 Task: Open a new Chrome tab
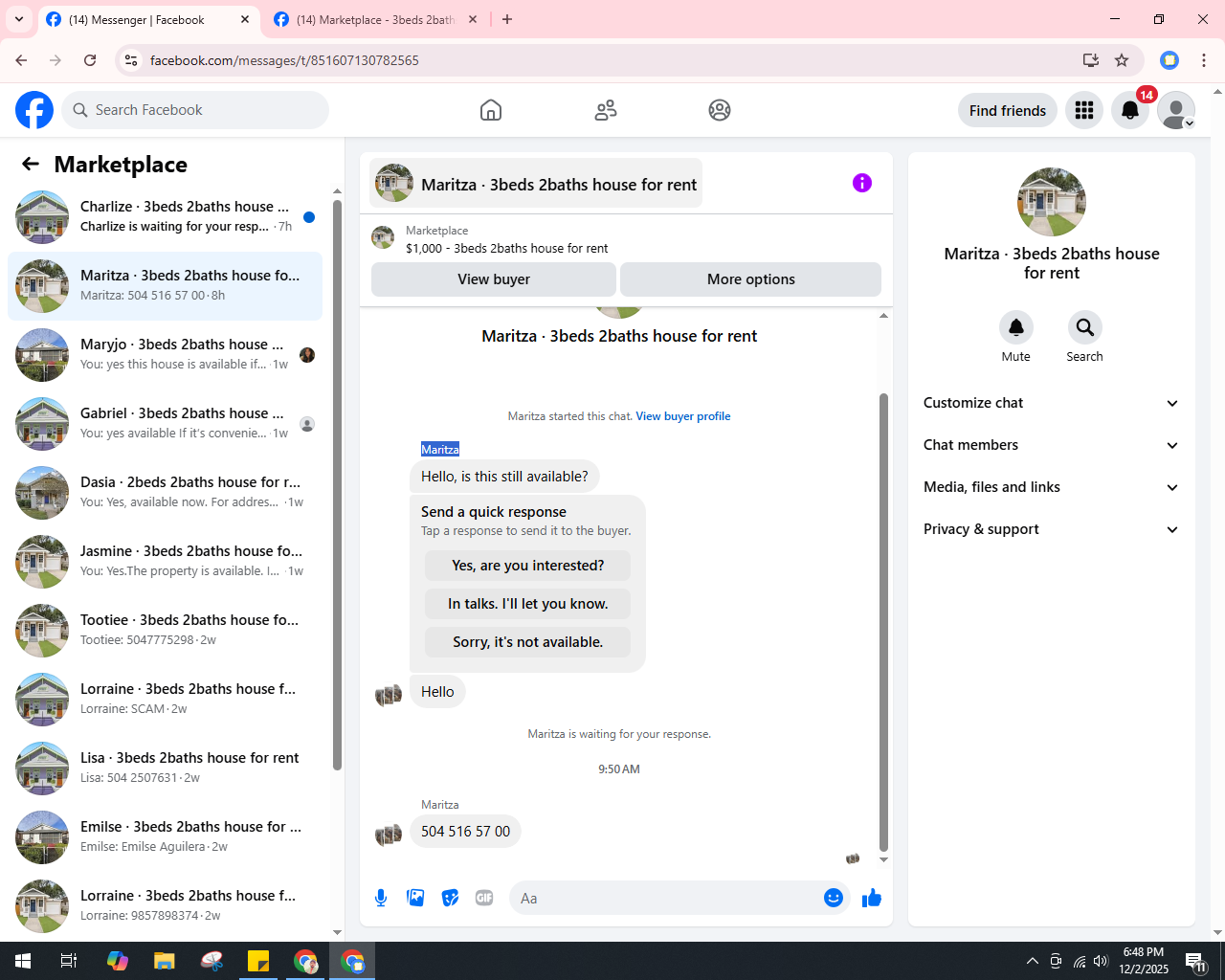(x=507, y=19)
